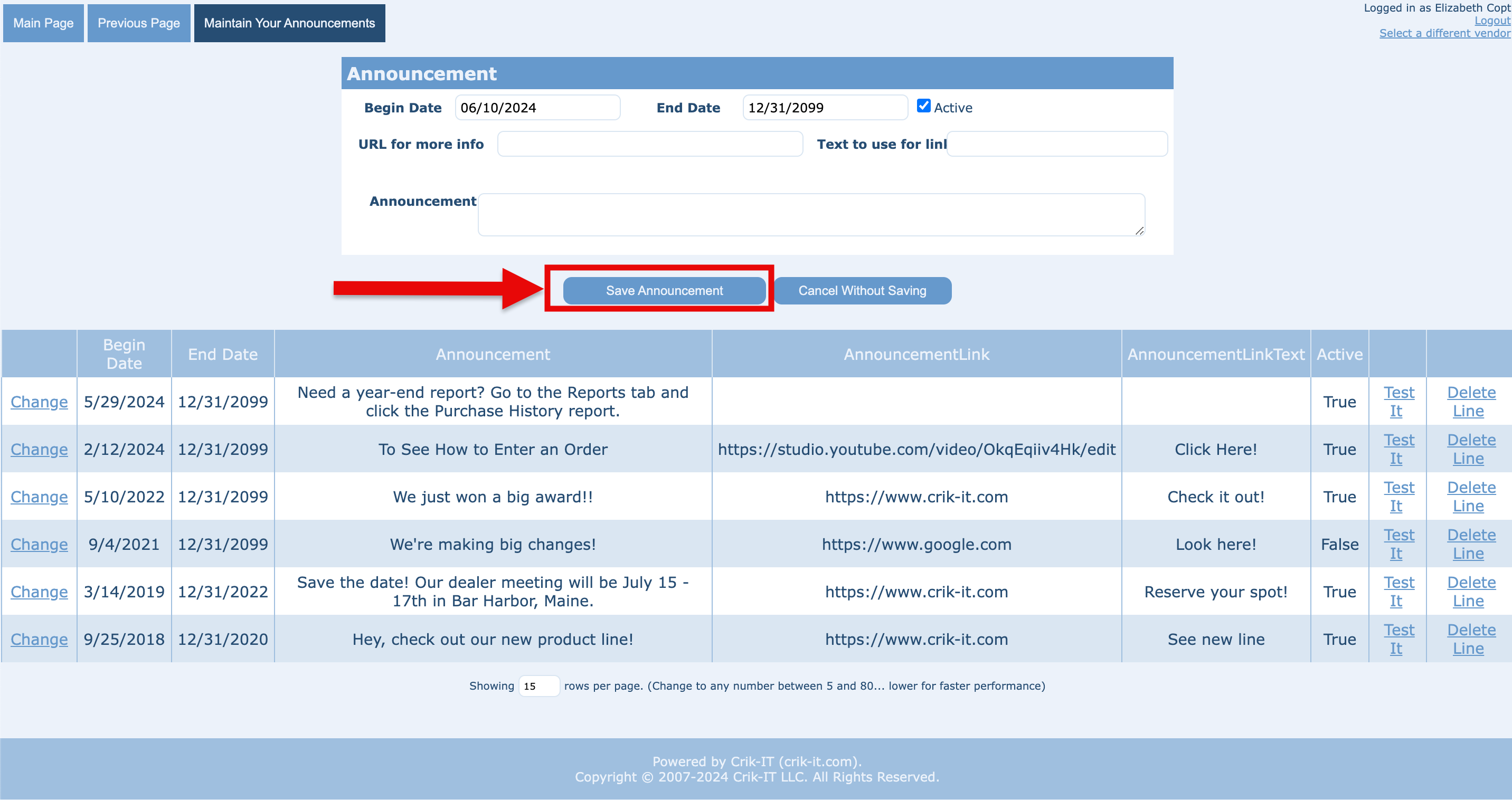The image size is (1512, 800).
Task: Toggle the Active checkbox
Action: point(923,106)
